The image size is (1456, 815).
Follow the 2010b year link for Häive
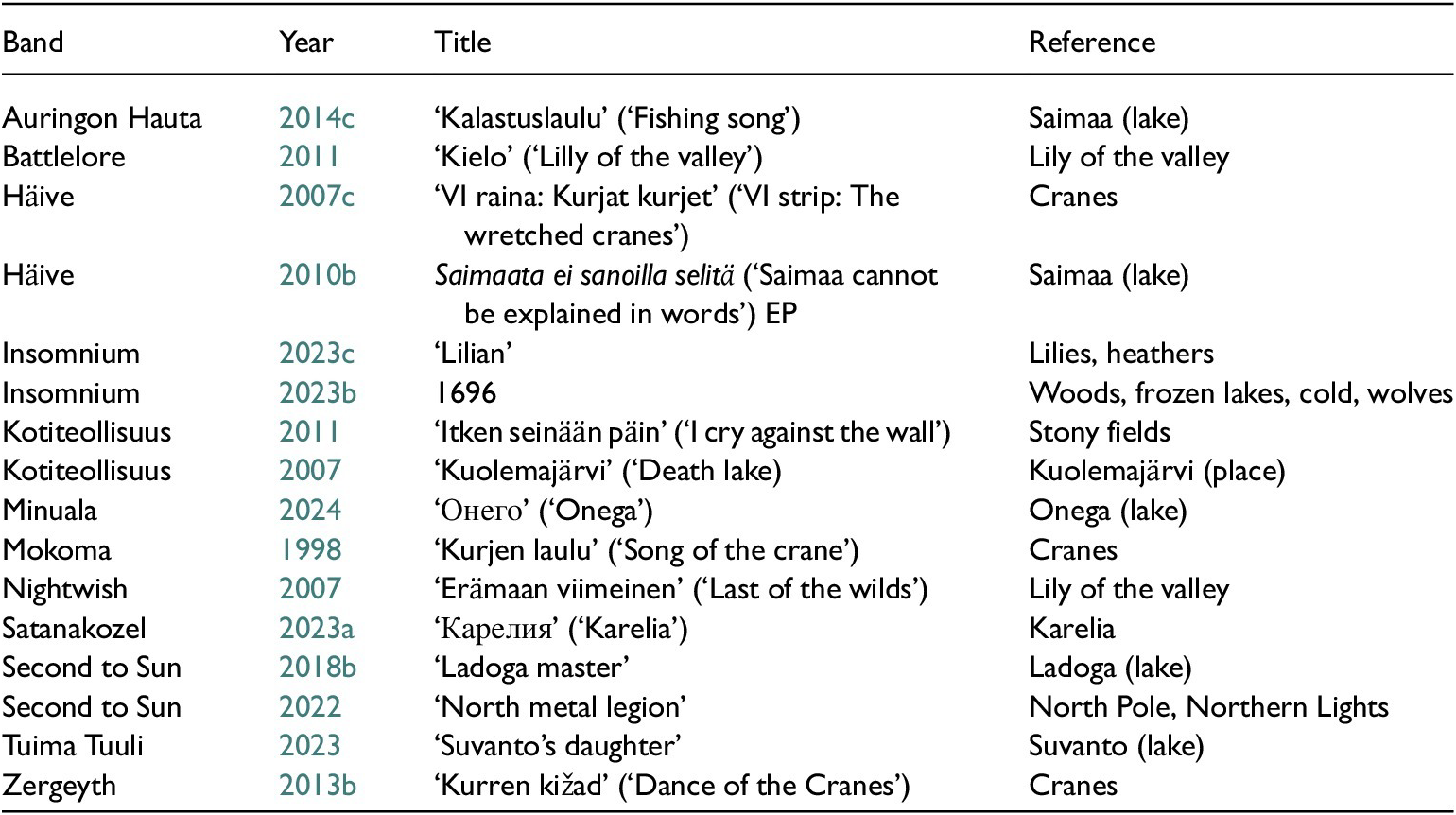[318, 275]
